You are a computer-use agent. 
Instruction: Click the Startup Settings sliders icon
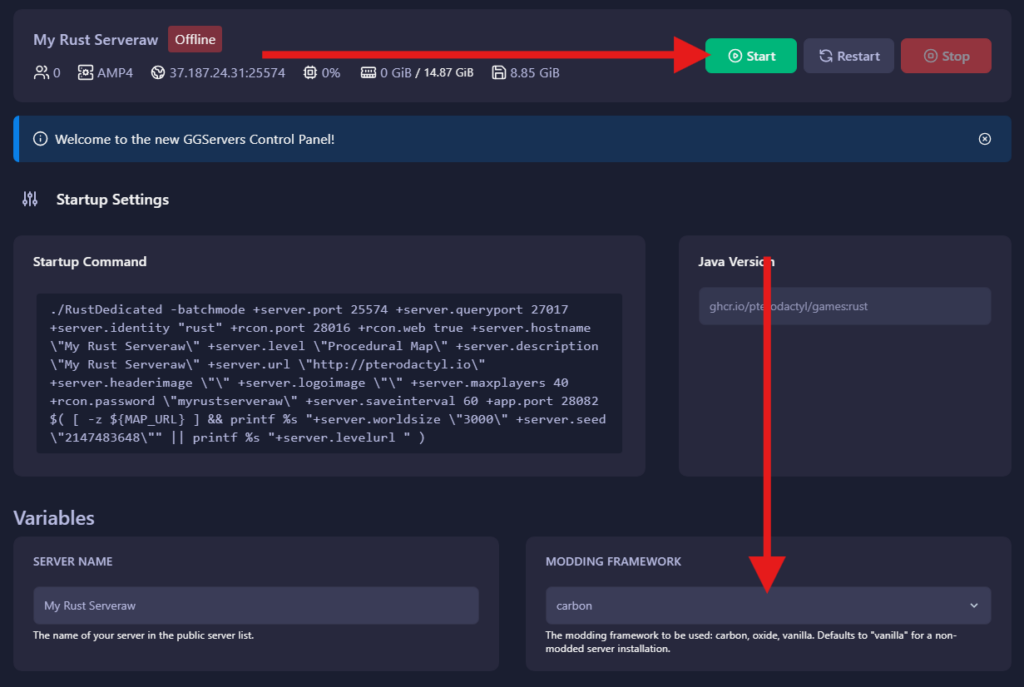[x=30, y=199]
